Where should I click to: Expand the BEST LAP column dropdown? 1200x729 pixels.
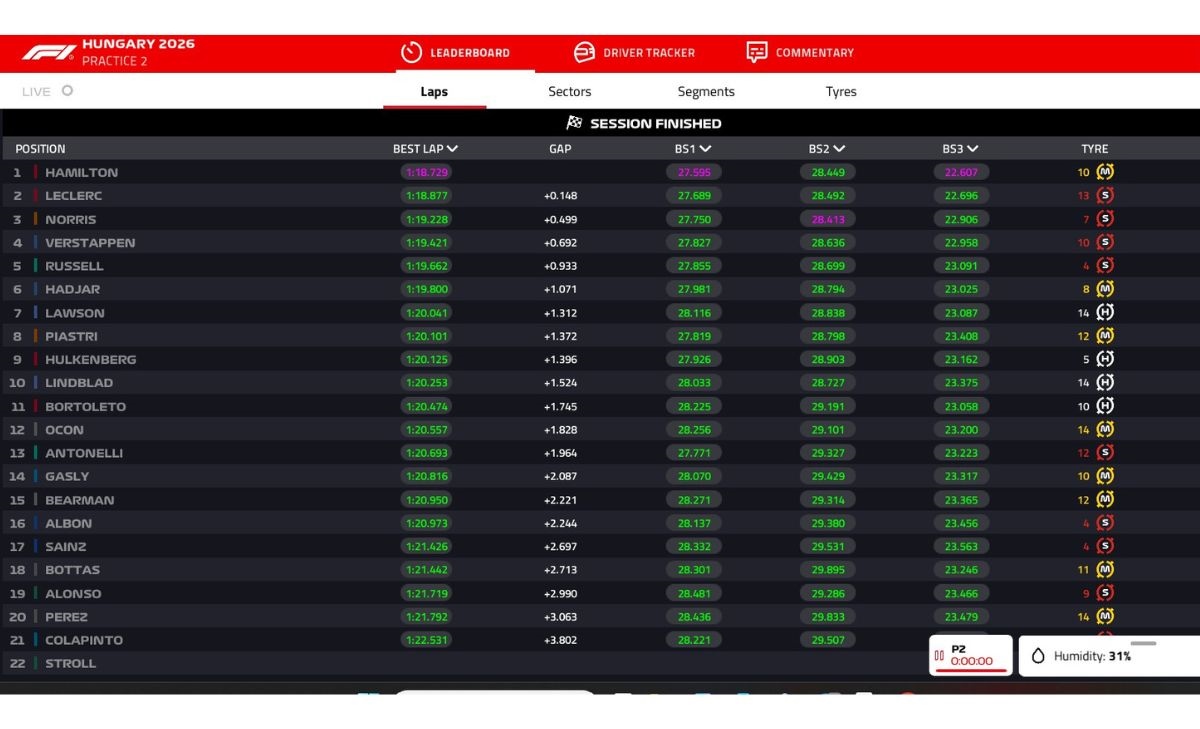453,148
